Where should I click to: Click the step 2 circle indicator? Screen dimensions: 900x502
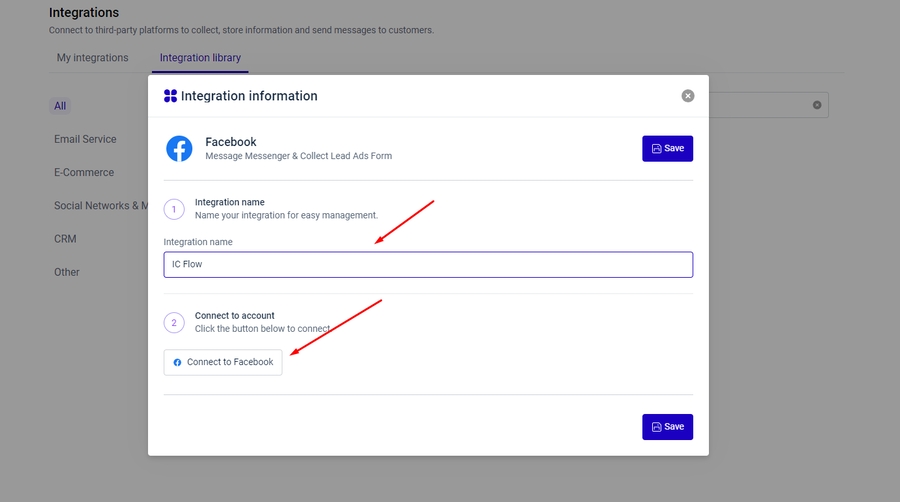click(x=174, y=322)
